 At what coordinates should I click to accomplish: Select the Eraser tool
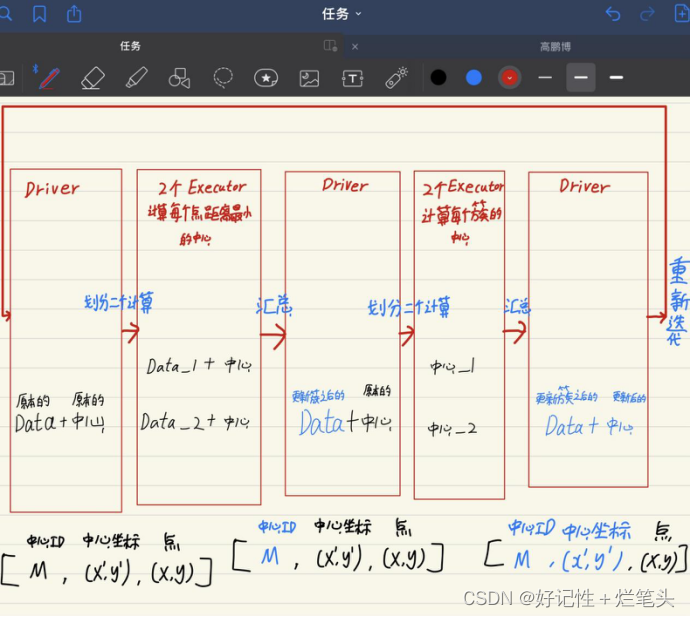coord(93,78)
